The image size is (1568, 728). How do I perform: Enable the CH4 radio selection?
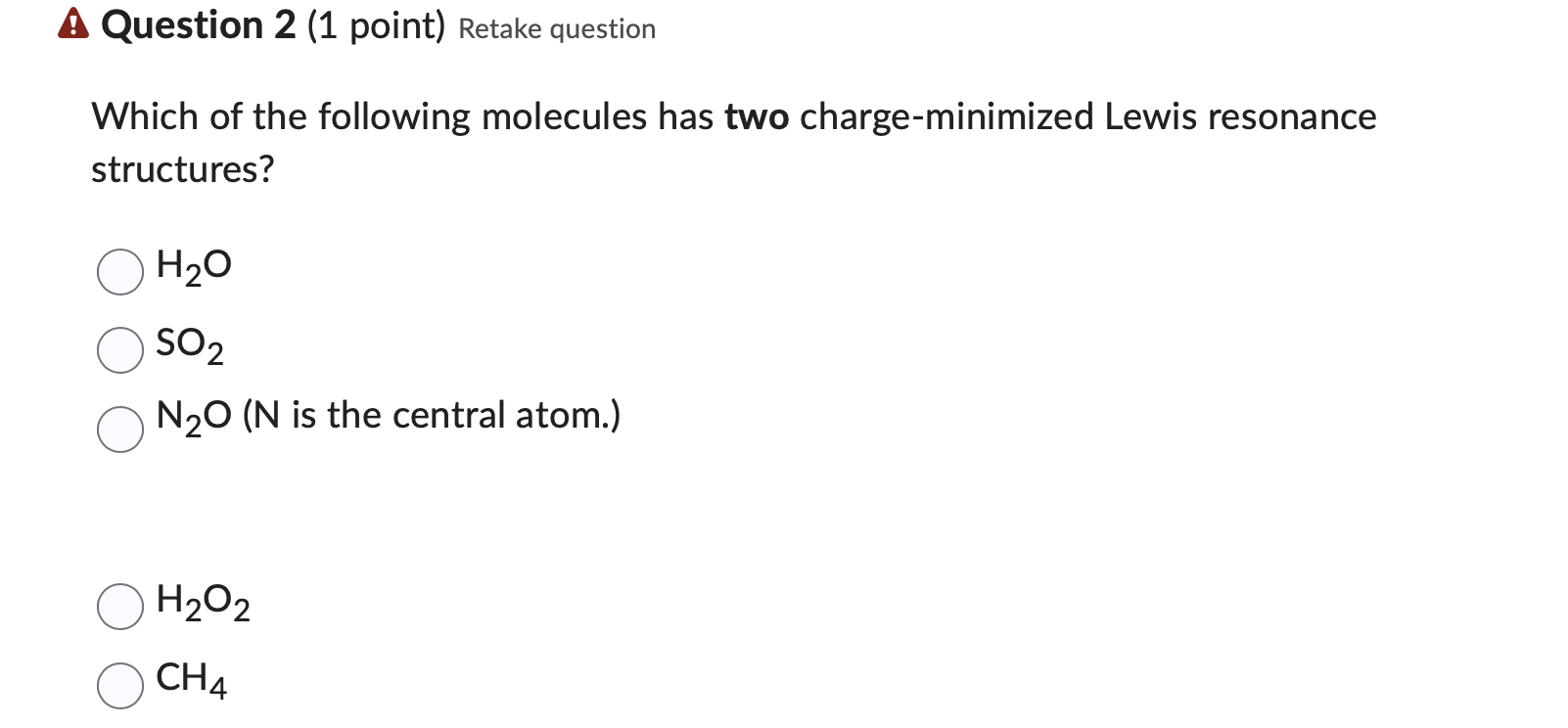[119, 685]
